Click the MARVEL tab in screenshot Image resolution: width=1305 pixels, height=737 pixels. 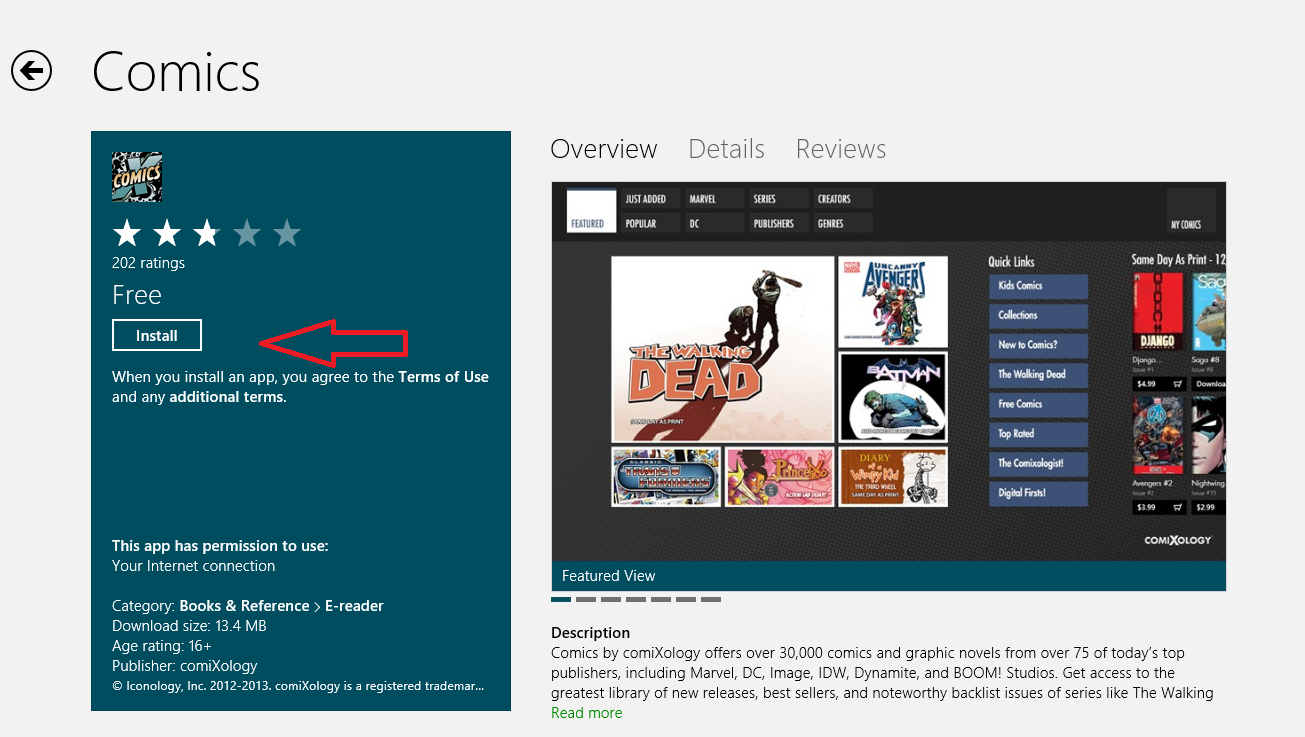point(714,198)
